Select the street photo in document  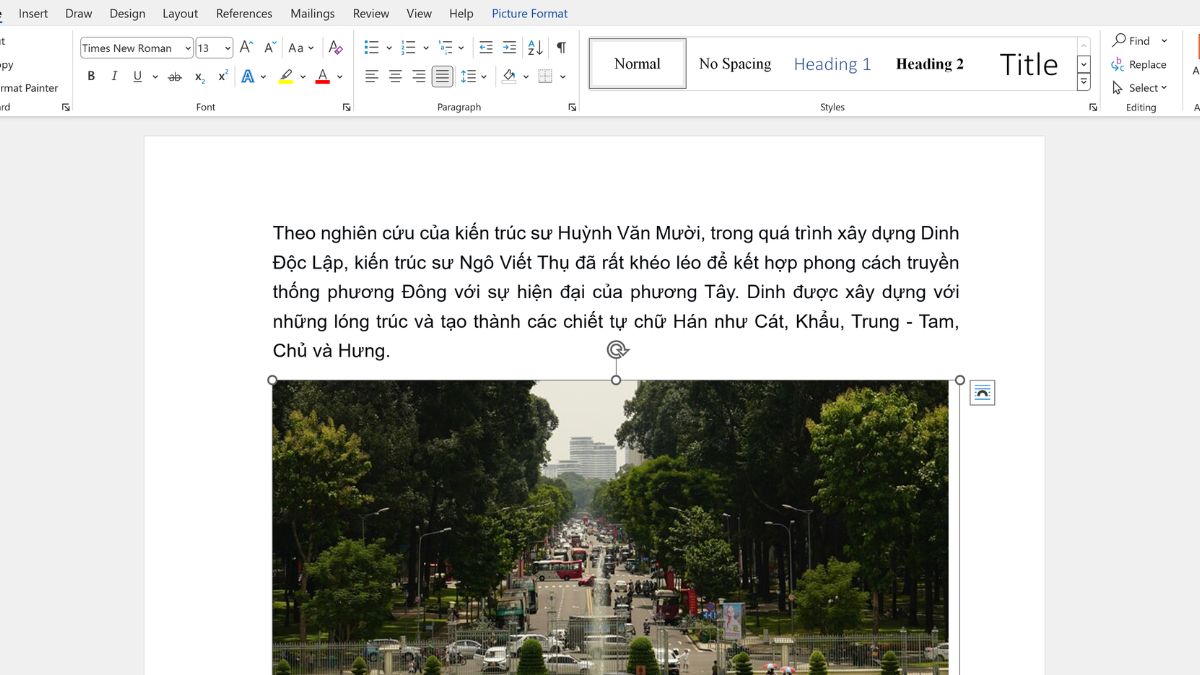[x=610, y=527]
